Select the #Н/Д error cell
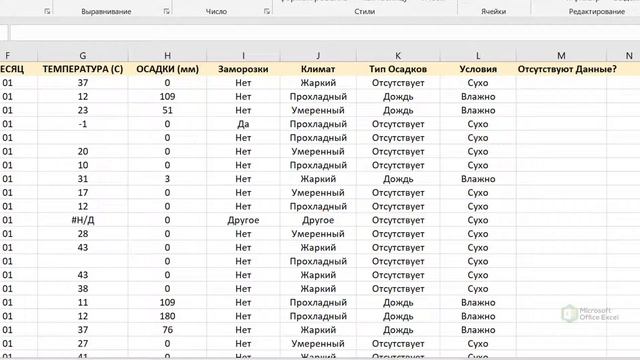This screenshot has height=360, width=640. coord(83,220)
